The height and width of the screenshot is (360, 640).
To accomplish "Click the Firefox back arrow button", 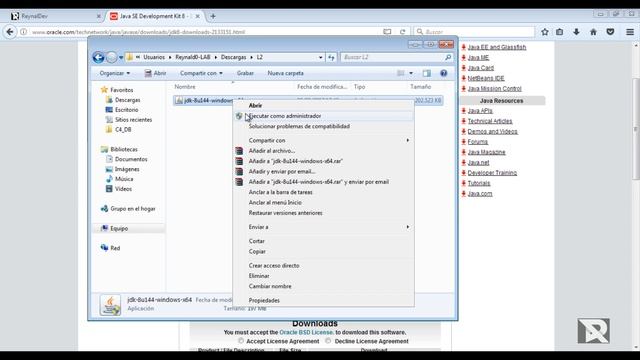I will click(x=10, y=31).
